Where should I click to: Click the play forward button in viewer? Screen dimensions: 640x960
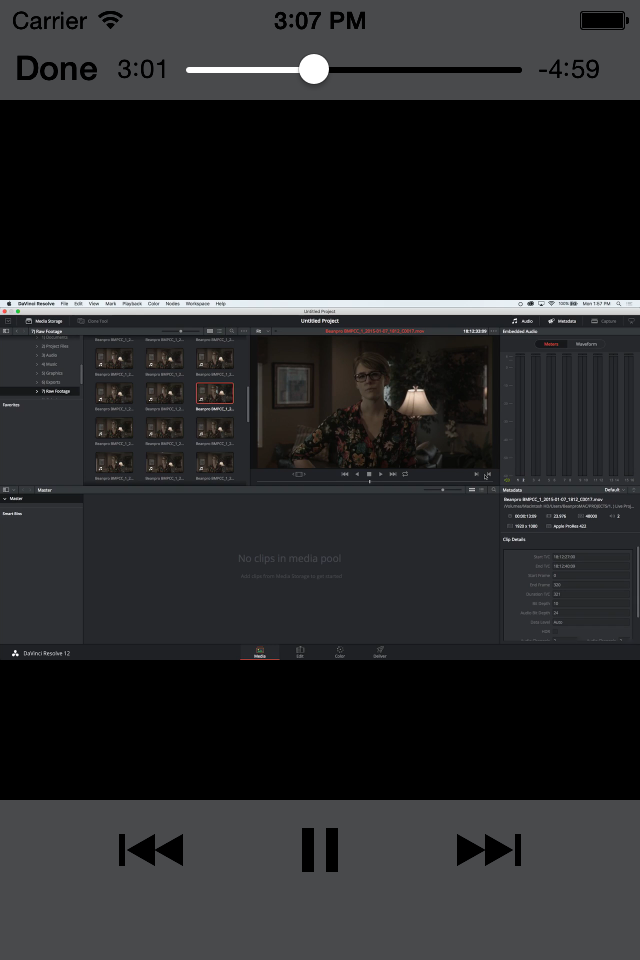[x=380, y=474]
